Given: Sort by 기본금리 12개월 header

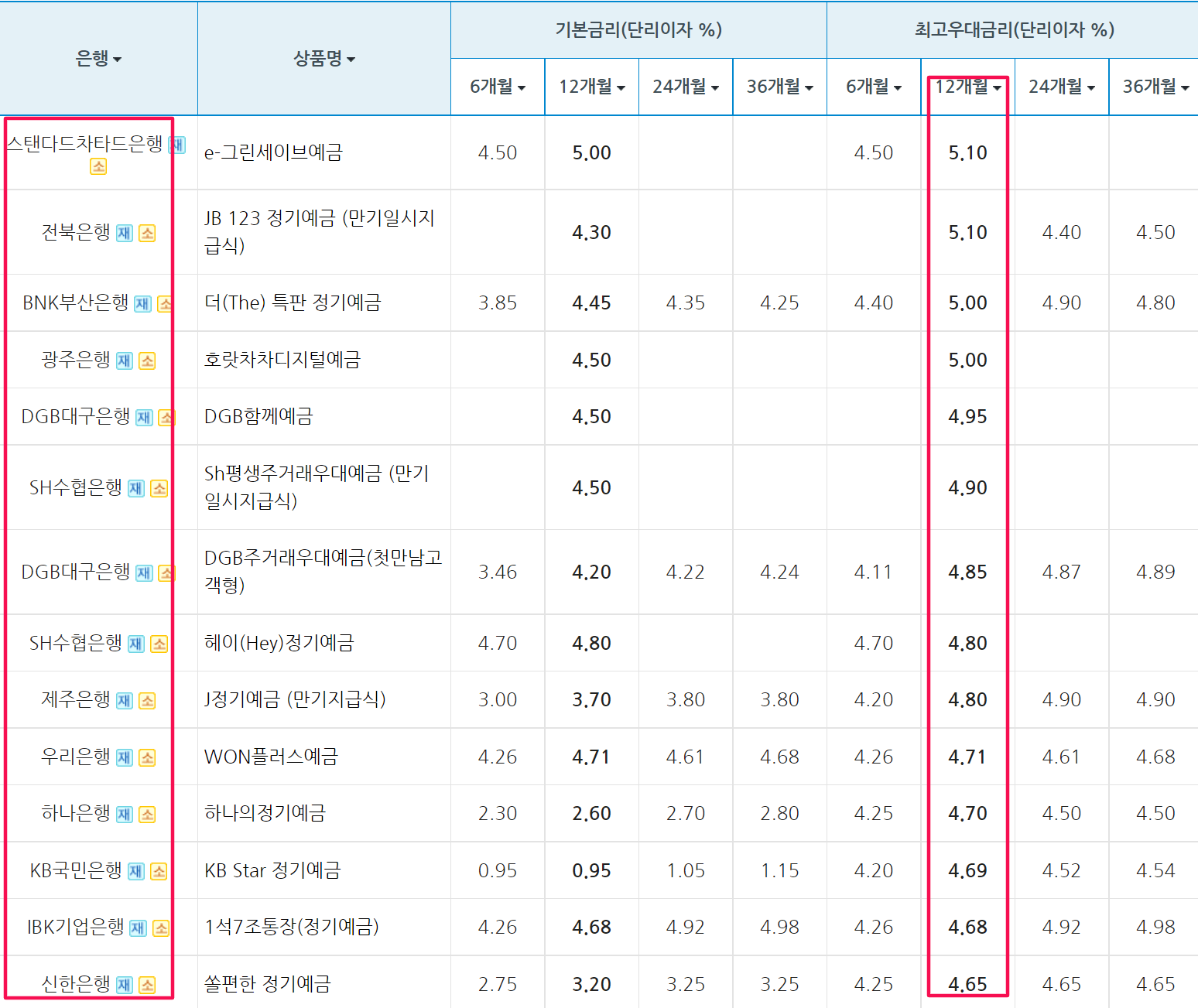Looking at the screenshot, I should (592, 87).
